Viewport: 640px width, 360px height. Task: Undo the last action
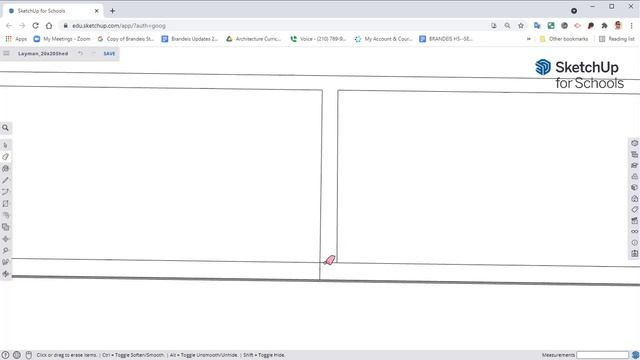click(x=80, y=53)
